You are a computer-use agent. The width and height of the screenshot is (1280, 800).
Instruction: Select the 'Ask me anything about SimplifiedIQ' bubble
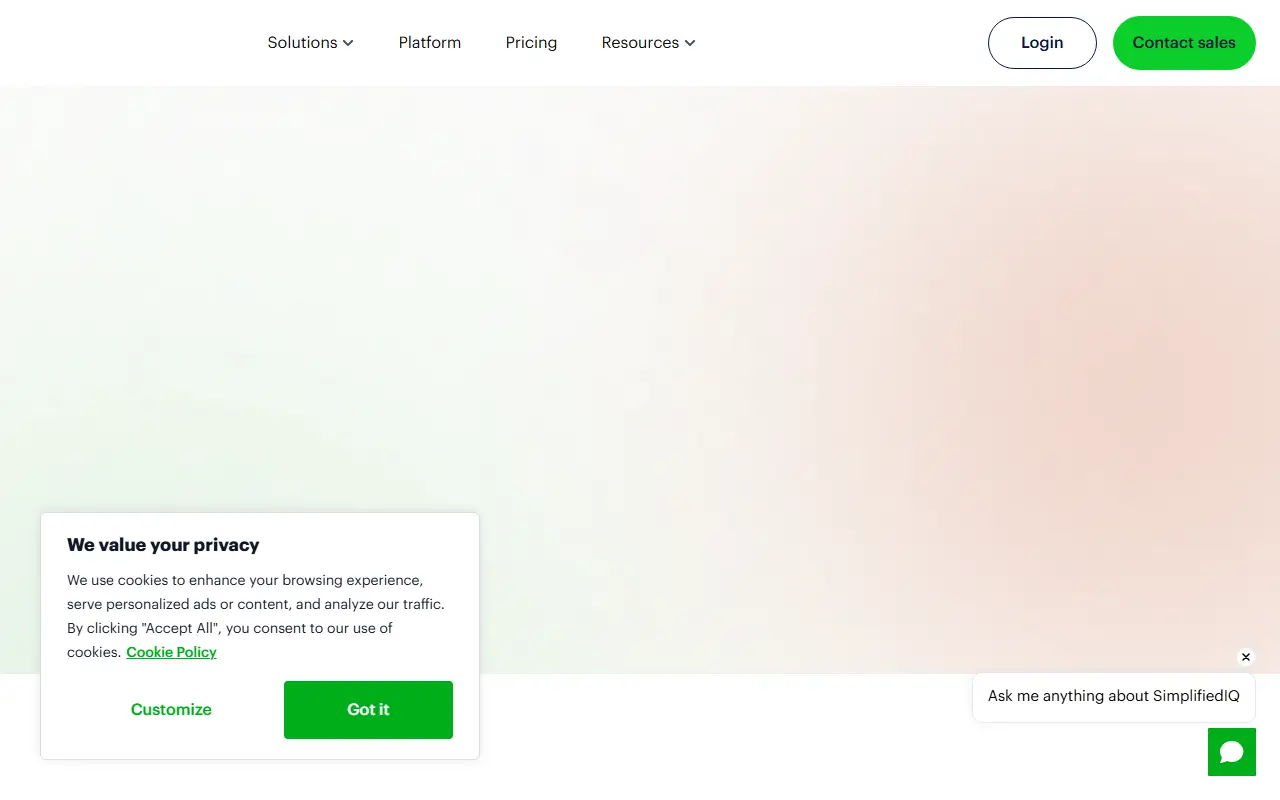[x=1114, y=696]
